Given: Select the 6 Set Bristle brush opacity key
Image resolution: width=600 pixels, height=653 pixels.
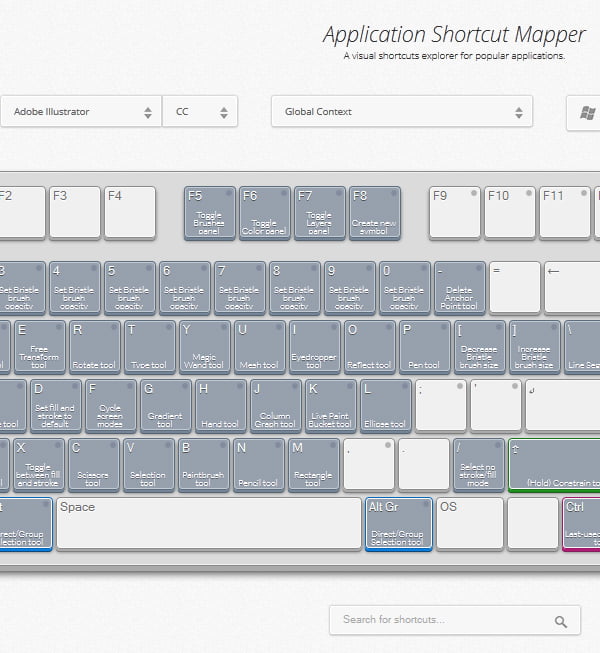Looking at the screenshot, I should click(x=185, y=288).
